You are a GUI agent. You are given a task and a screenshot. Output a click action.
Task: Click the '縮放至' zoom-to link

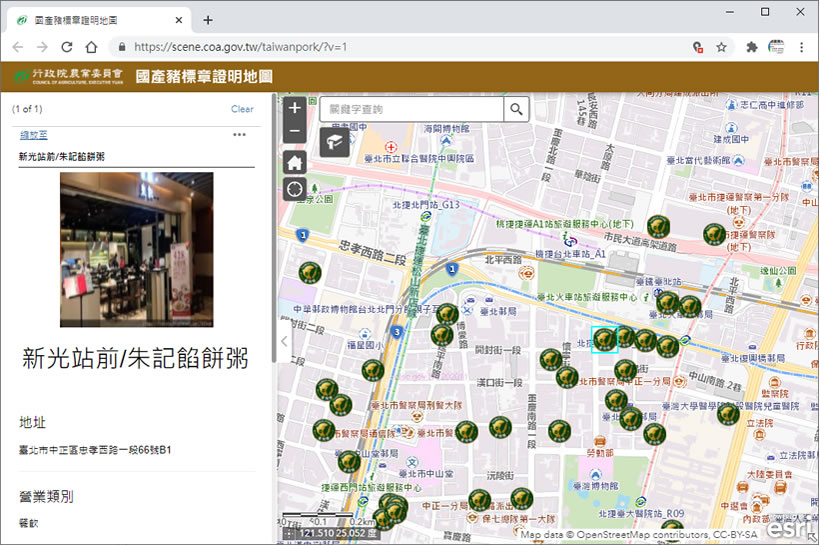tap(34, 135)
